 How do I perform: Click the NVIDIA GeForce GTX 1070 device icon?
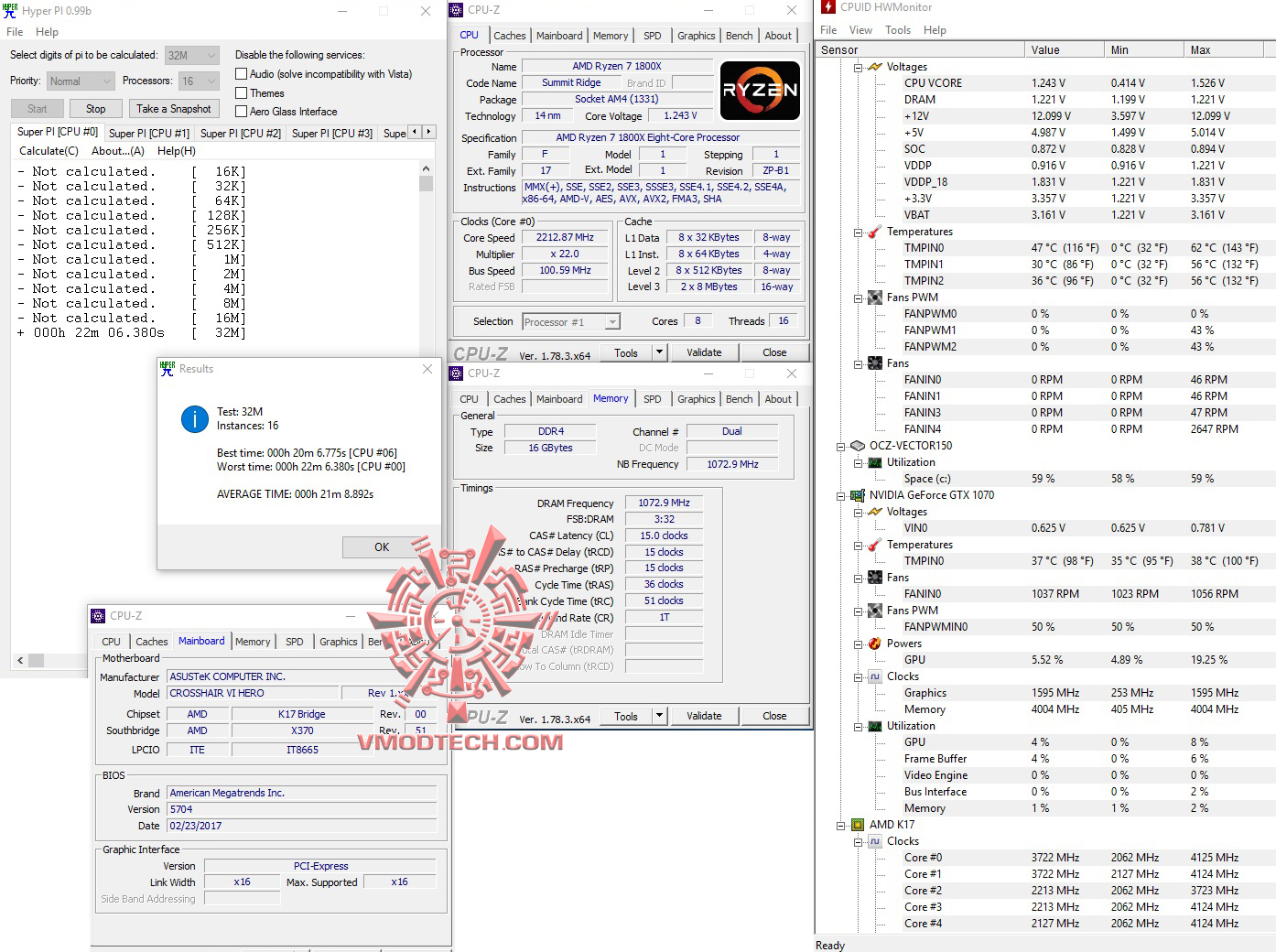[857, 495]
